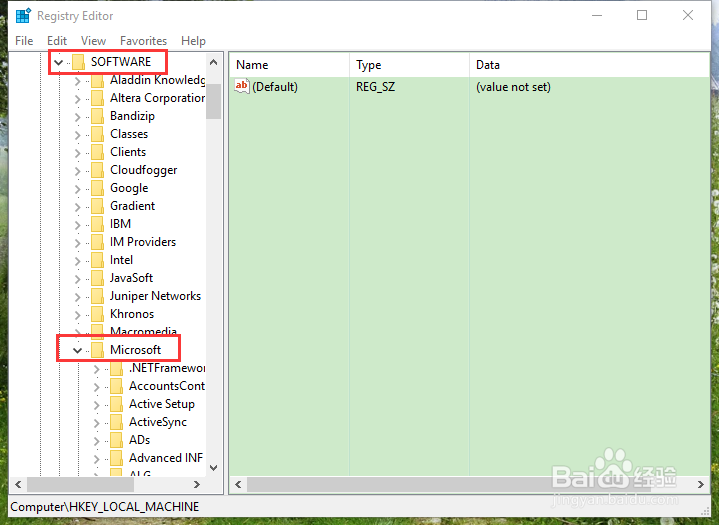Expand the Bandizip key arrow

[x=77, y=117]
